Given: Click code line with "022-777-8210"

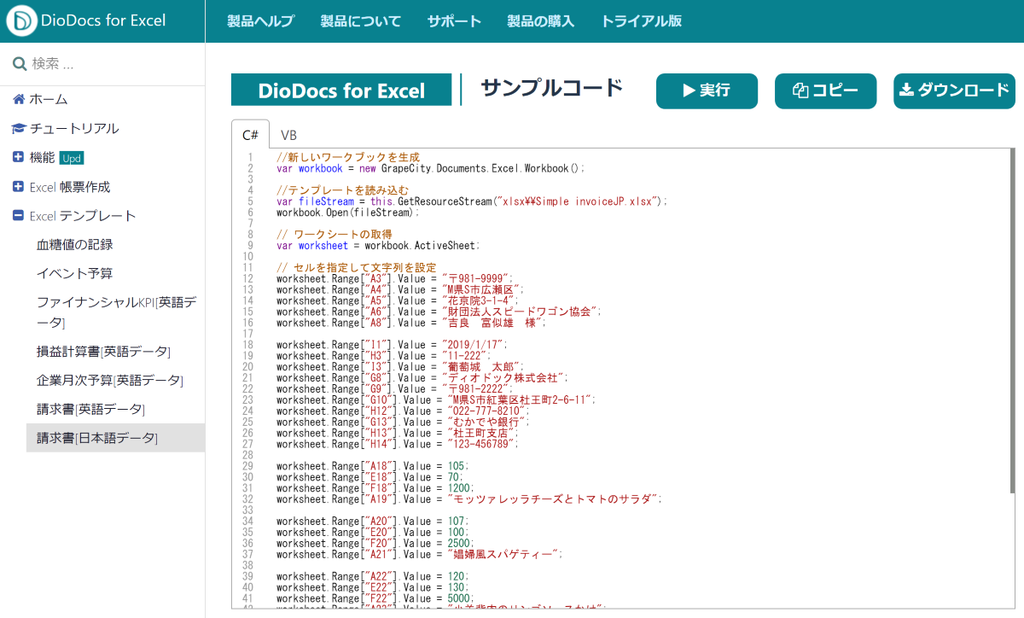Looking at the screenshot, I should 402,411.
